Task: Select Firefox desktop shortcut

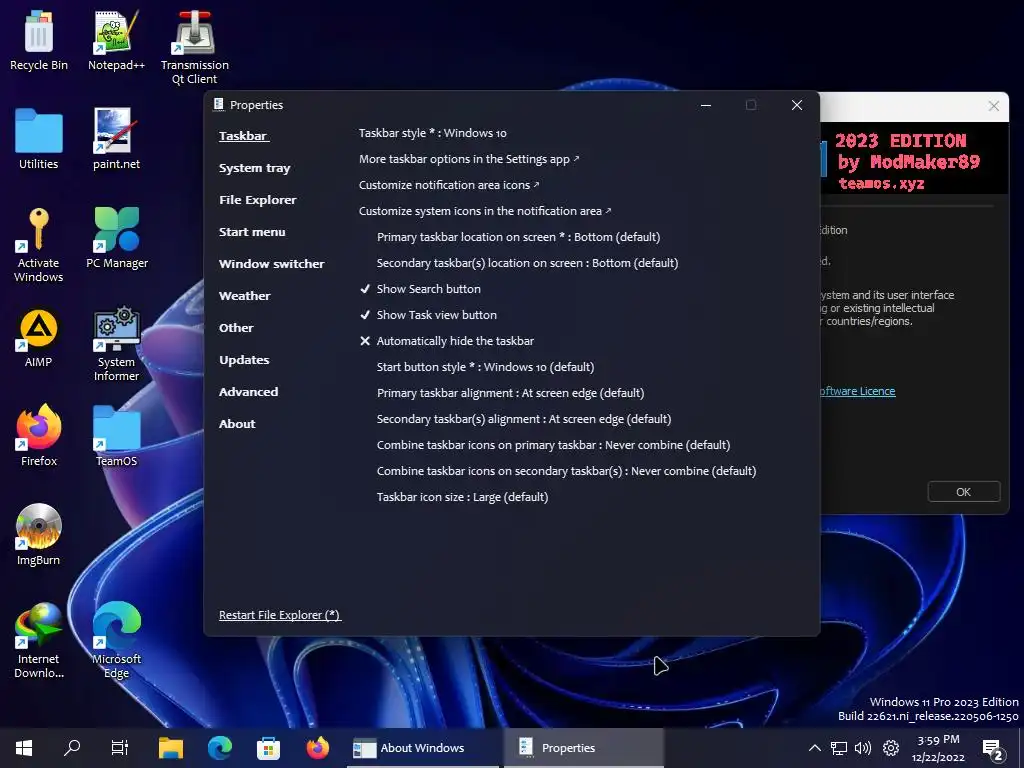Action: 39,436
